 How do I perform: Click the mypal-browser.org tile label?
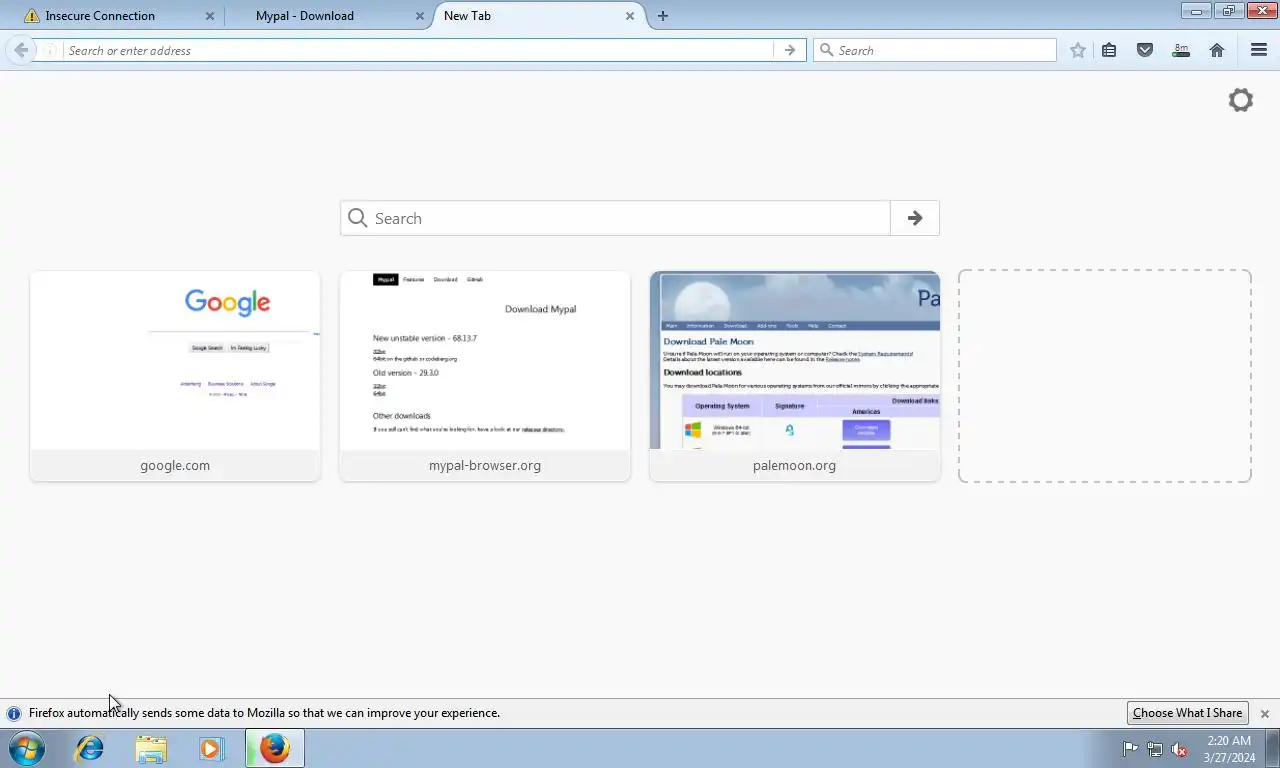point(485,465)
